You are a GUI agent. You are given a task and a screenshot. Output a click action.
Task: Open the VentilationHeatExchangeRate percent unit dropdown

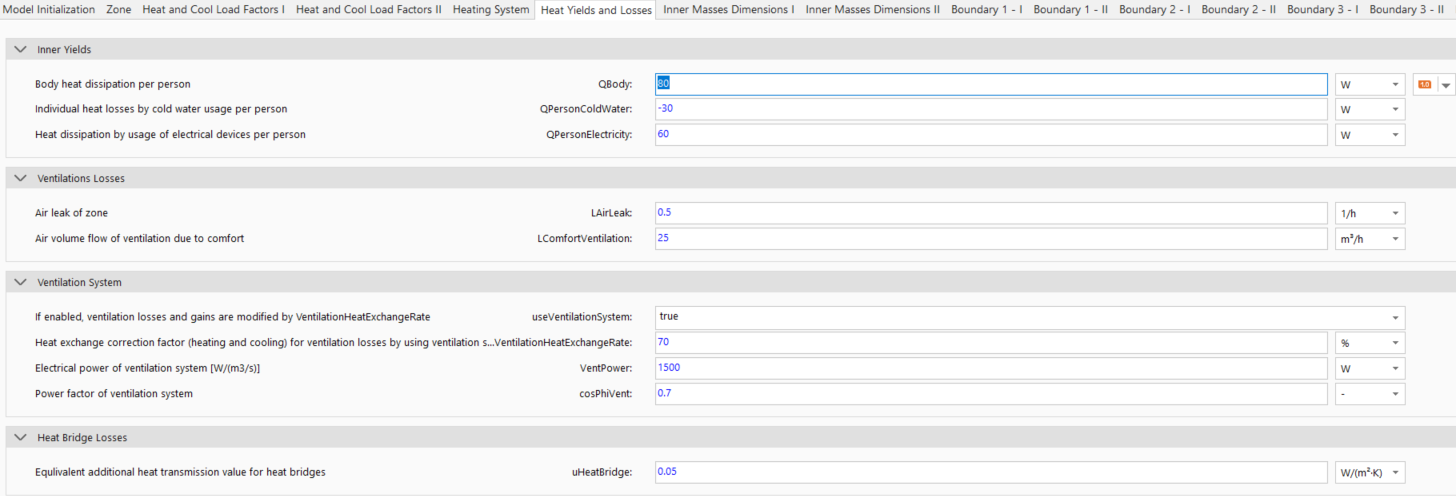tap(1370, 342)
